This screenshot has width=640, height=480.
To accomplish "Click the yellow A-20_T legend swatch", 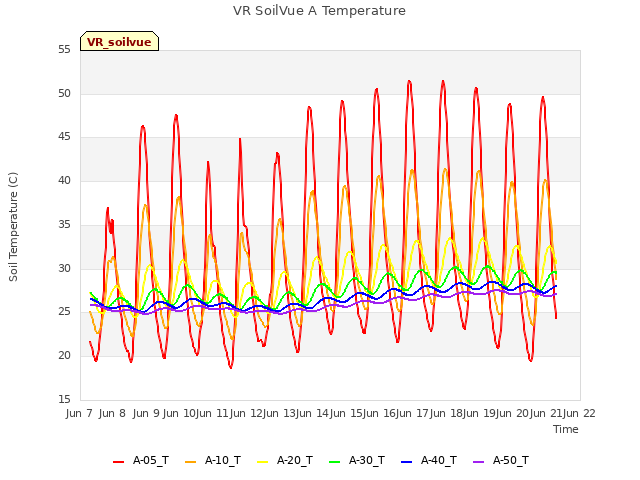I will coord(262,462).
